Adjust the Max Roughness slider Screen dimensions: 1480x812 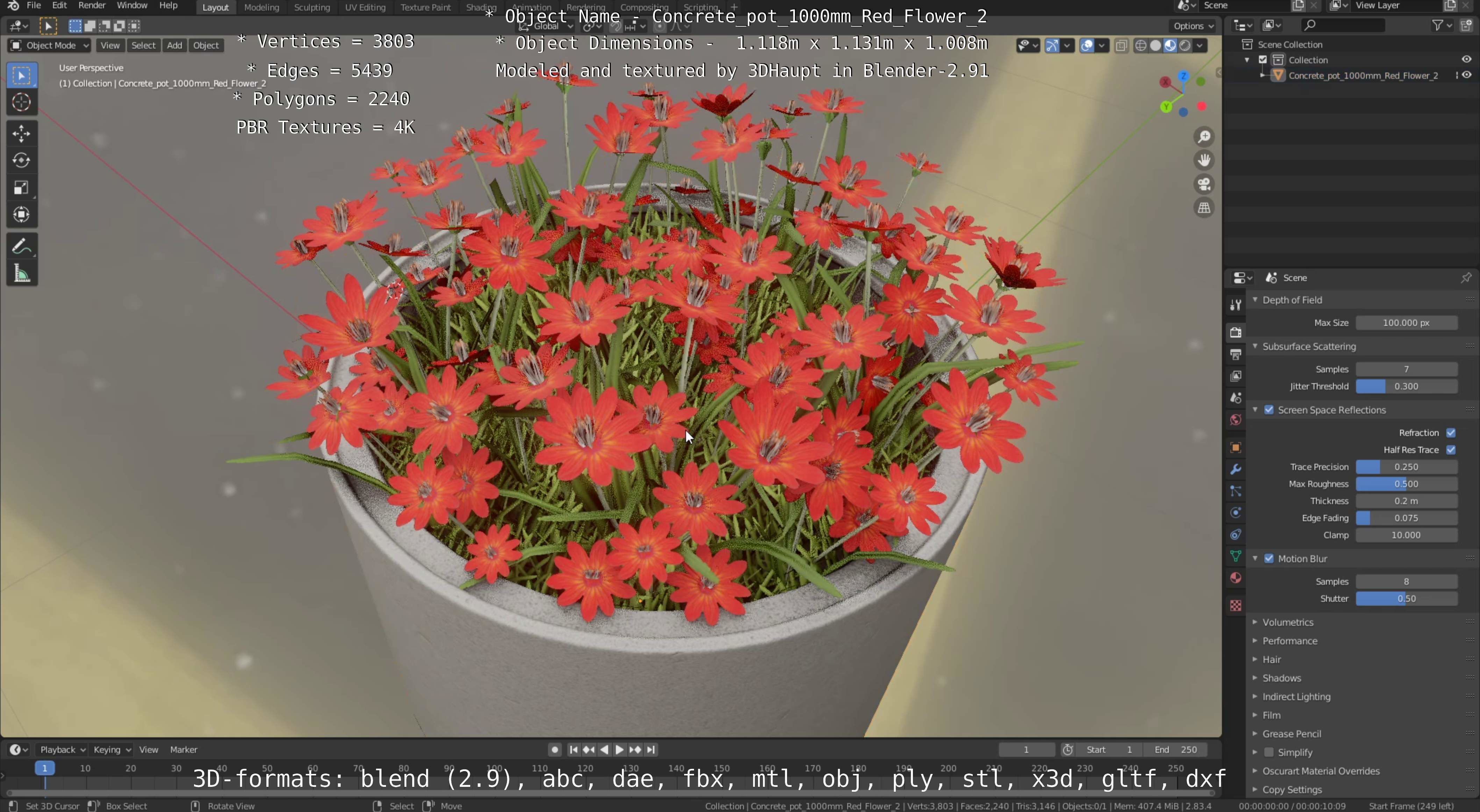point(1406,484)
